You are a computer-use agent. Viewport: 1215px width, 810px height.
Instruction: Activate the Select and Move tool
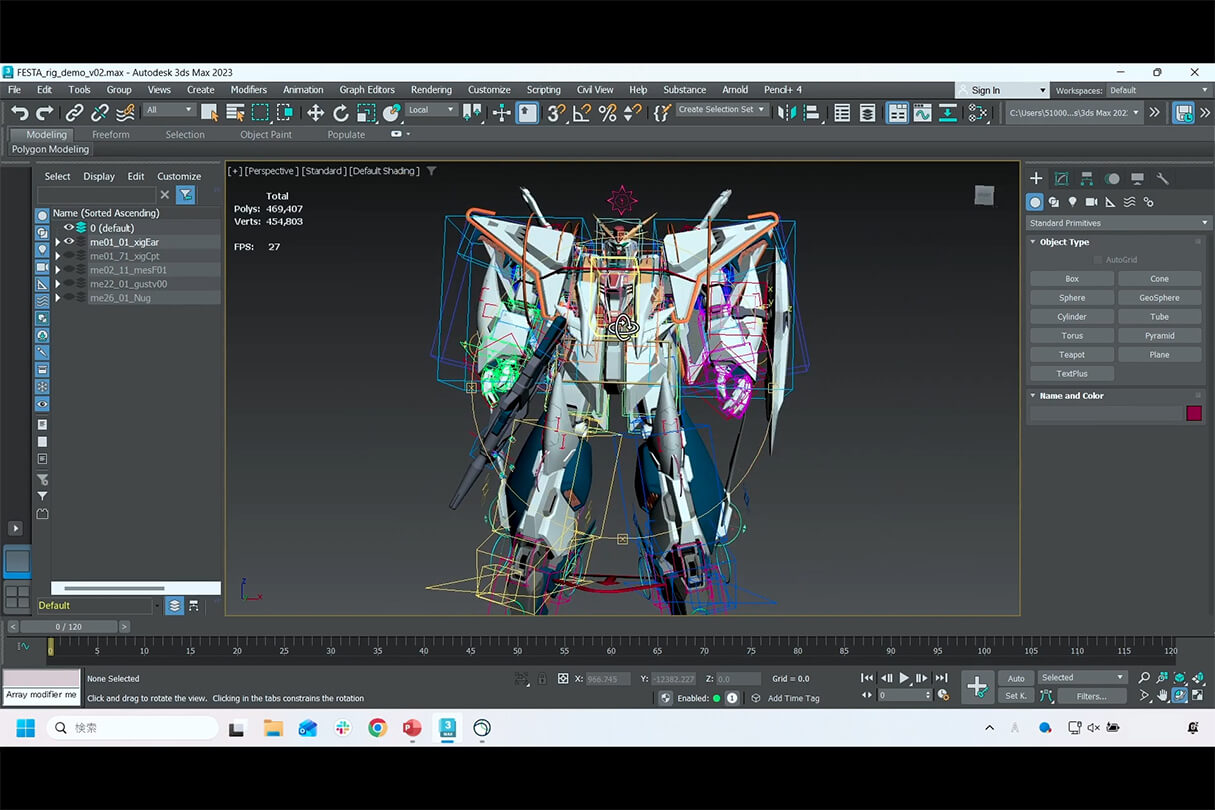(x=315, y=113)
